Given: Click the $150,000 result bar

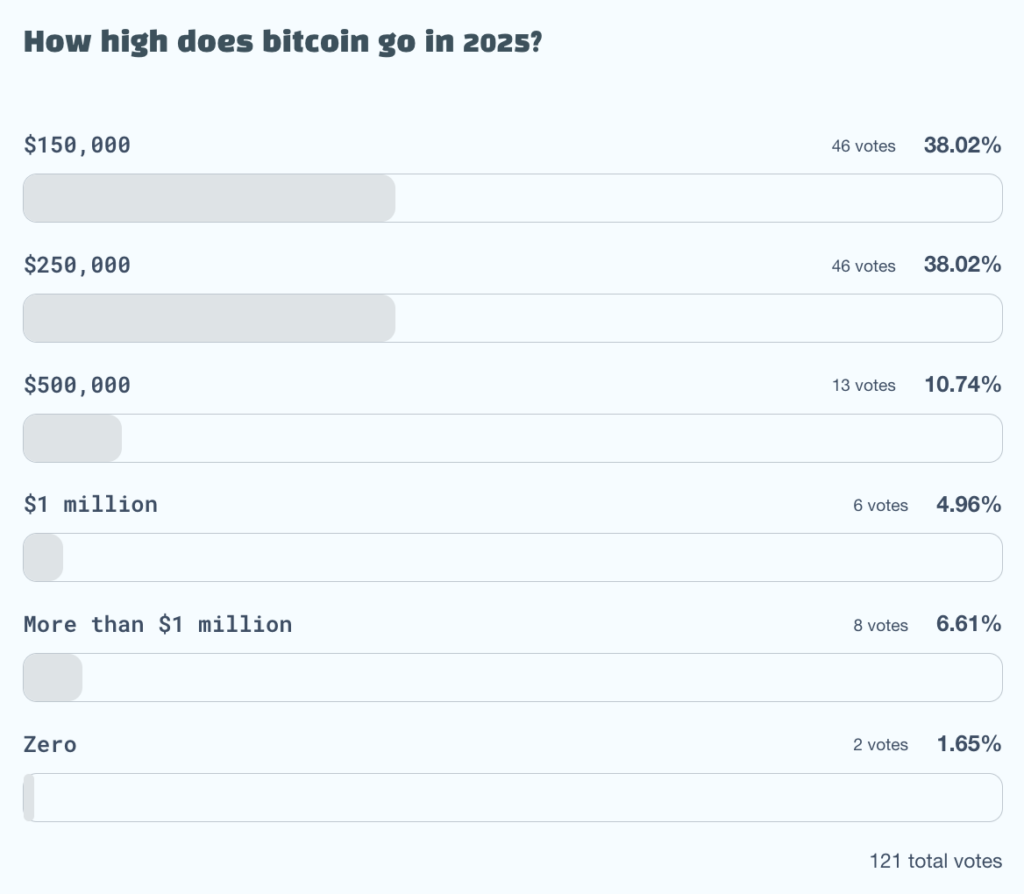Looking at the screenshot, I should click(512, 198).
